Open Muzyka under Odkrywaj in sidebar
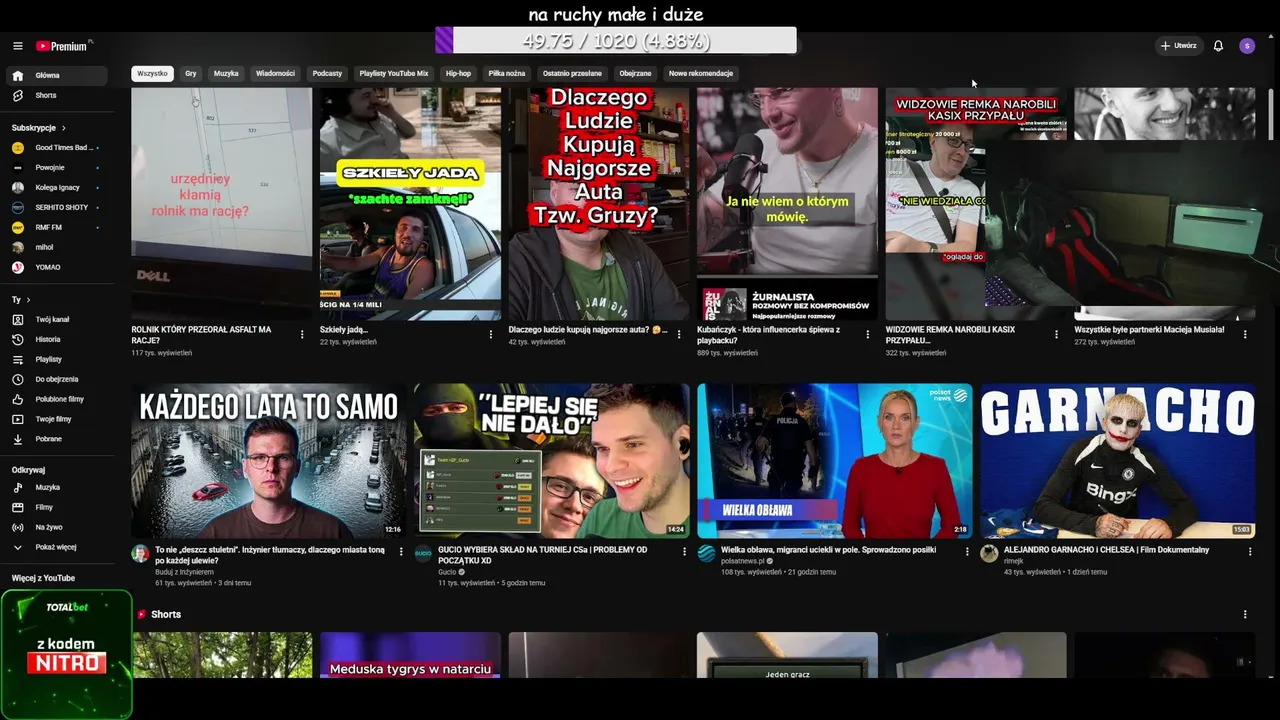 coord(57,488)
